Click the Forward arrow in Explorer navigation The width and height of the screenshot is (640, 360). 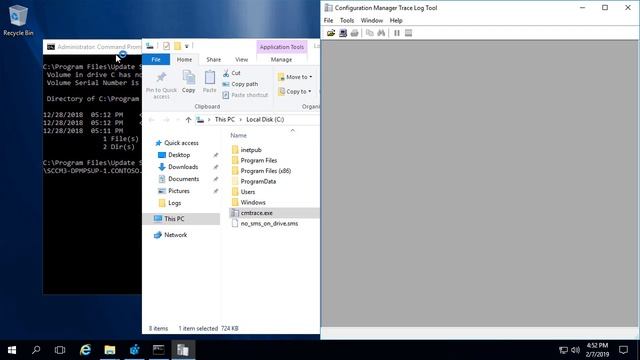(x=166, y=120)
